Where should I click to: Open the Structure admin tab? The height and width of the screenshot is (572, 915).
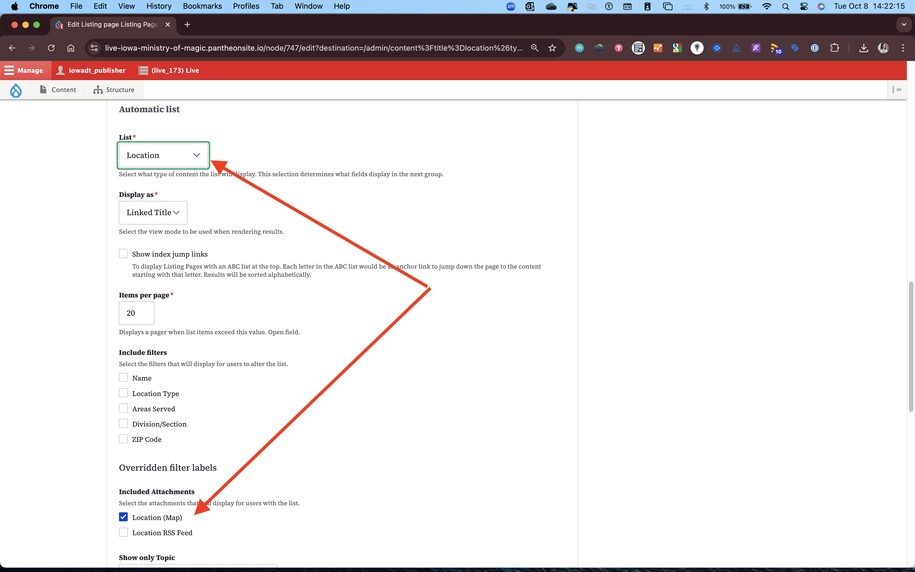tap(114, 89)
